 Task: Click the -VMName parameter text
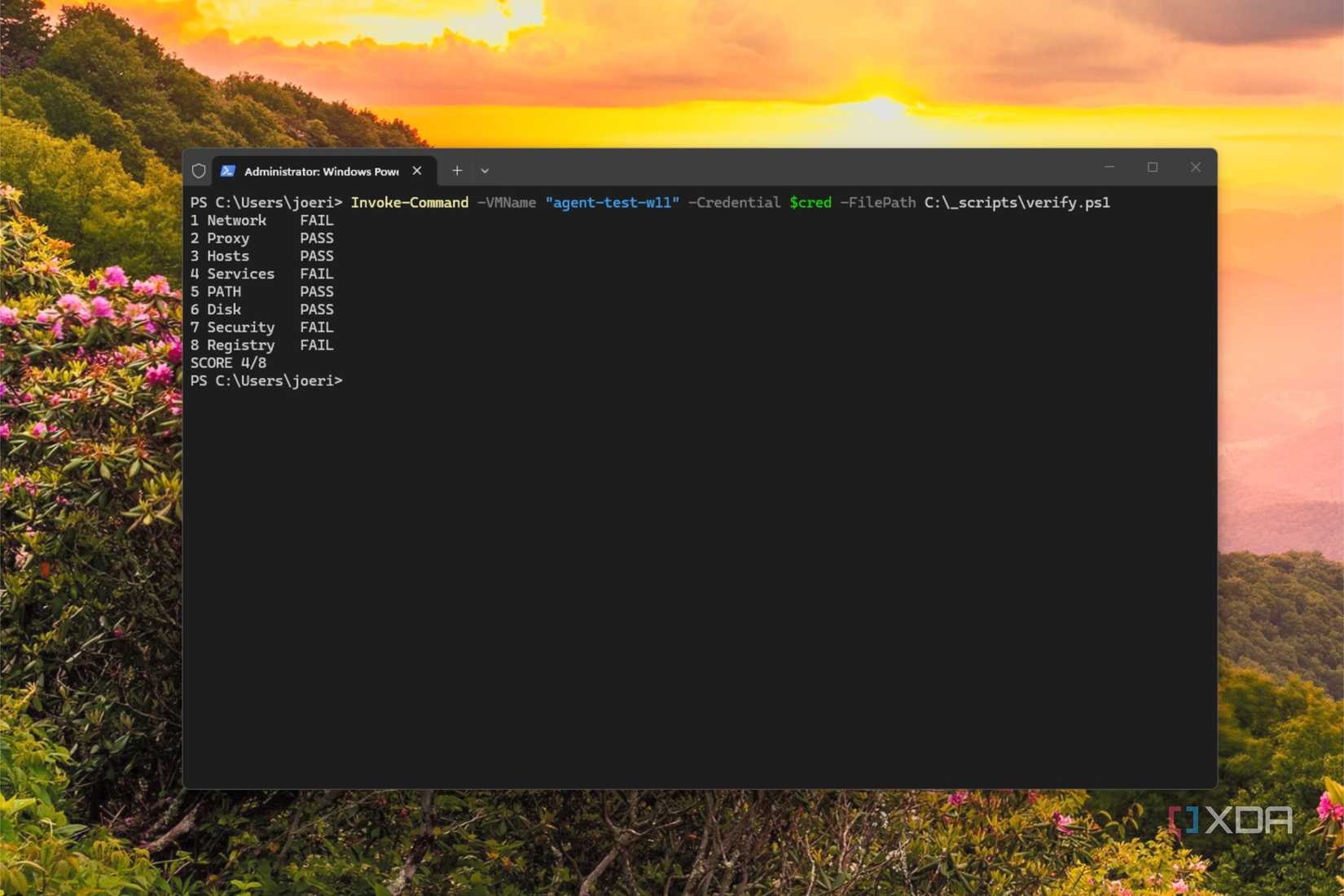pyautogui.click(x=507, y=202)
